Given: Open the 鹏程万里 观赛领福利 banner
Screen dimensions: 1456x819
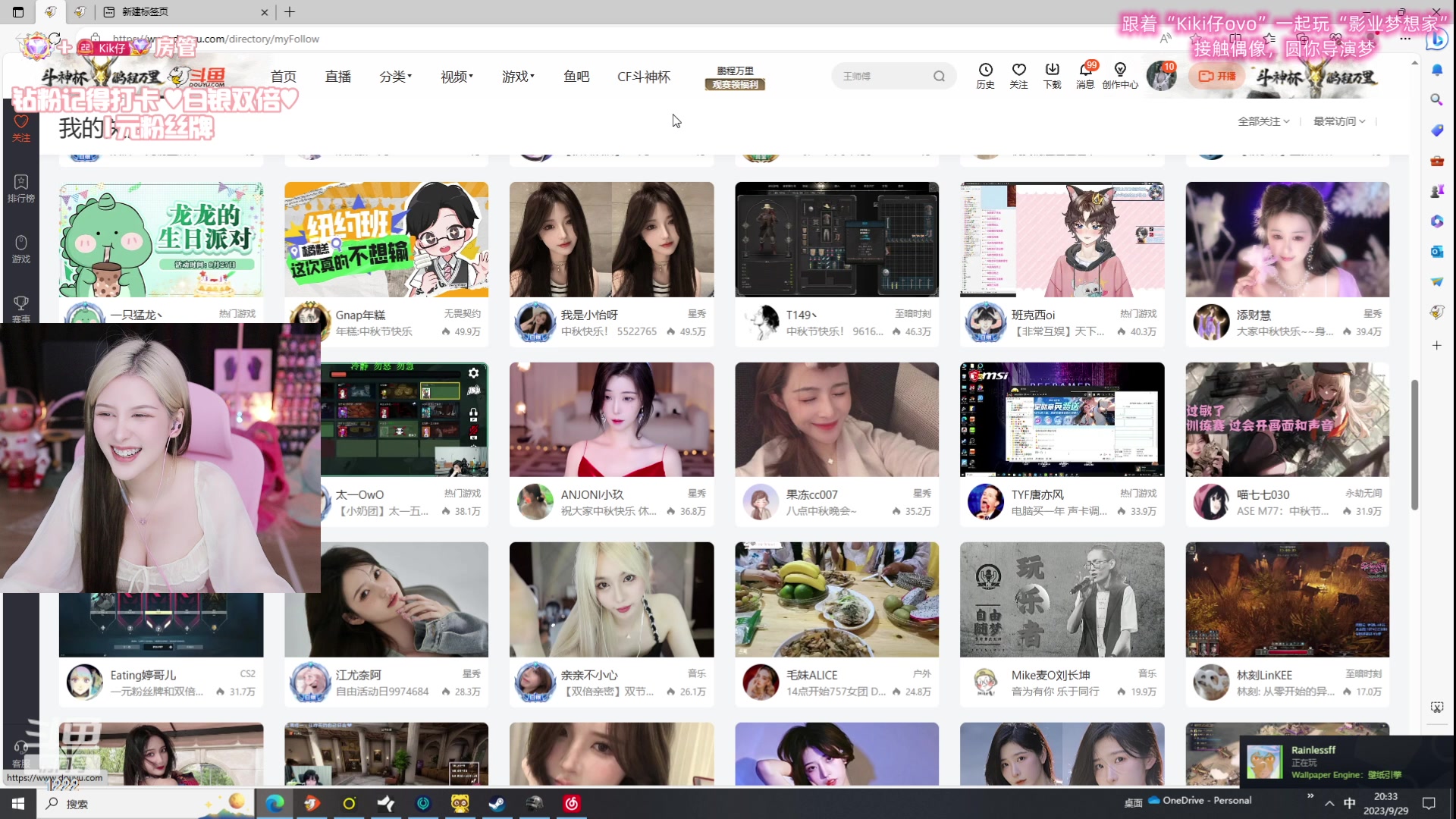Looking at the screenshot, I should pos(735,77).
